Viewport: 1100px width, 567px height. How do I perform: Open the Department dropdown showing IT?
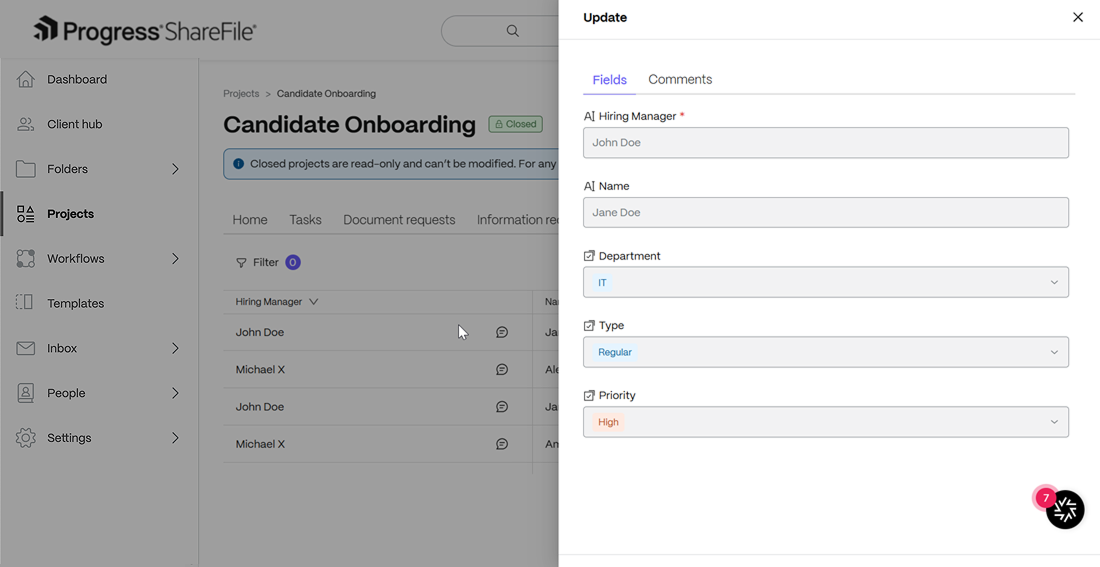(826, 282)
